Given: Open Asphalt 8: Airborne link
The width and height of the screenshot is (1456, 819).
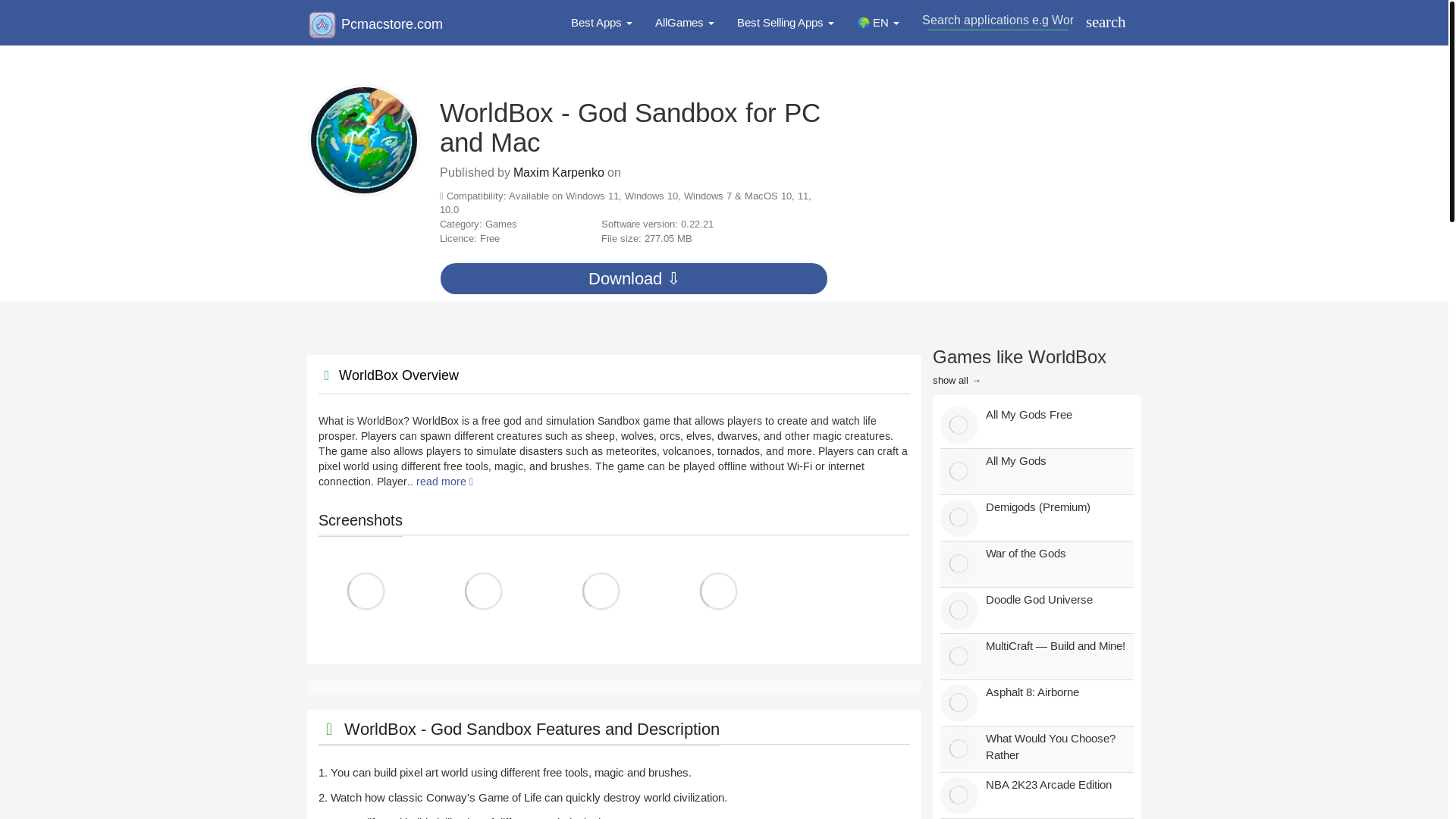Looking at the screenshot, I should [x=1032, y=692].
